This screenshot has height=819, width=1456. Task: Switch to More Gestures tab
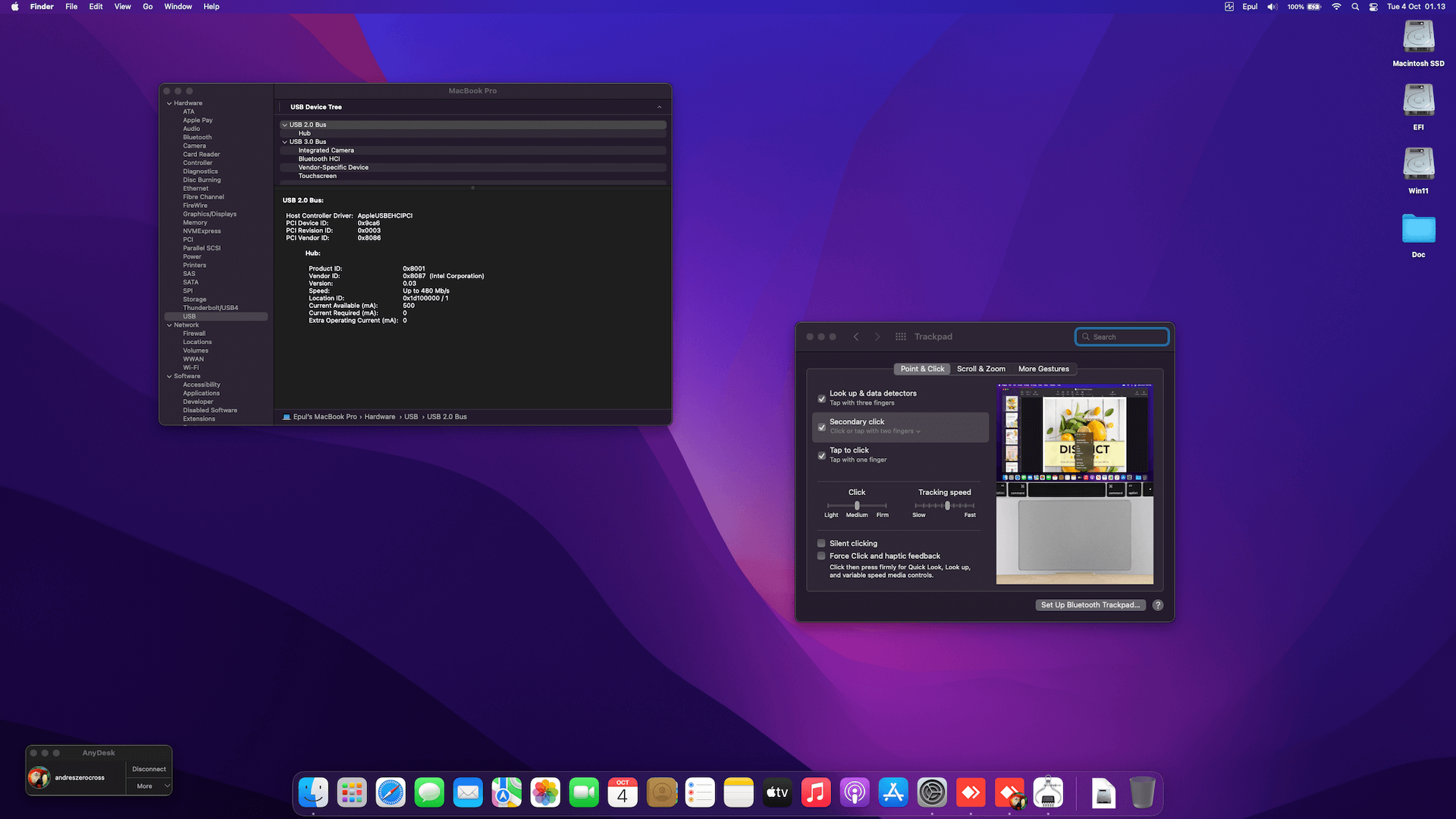point(1043,369)
